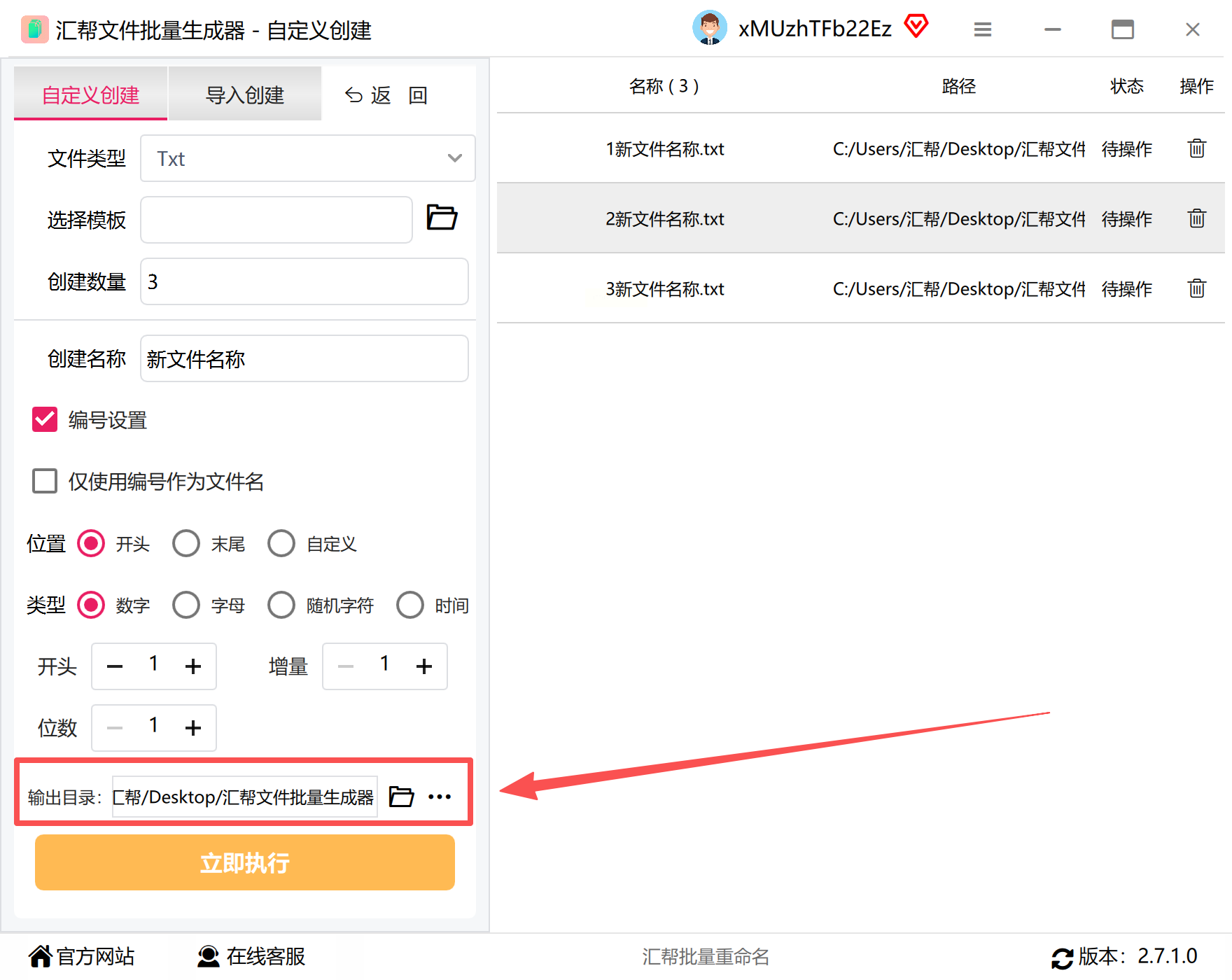Click the three-dots button beside output directory
The width and height of the screenshot is (1232, 980).
[x=440, y=797]
